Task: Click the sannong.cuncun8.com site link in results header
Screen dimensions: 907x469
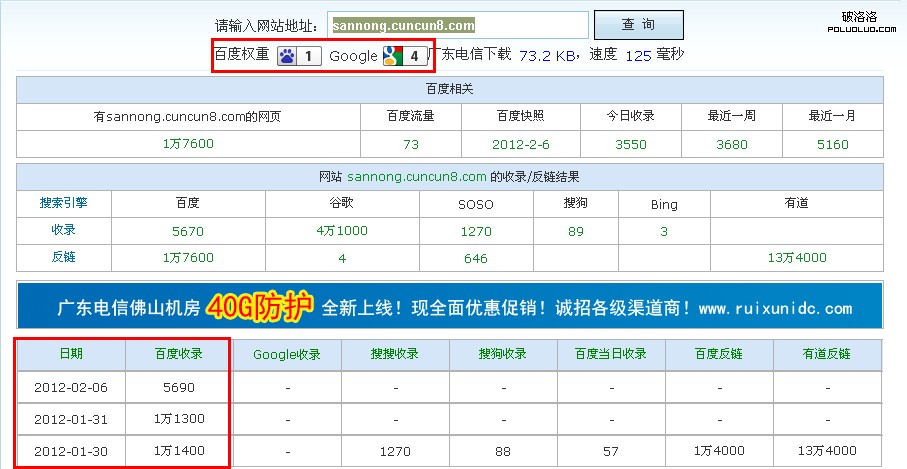Action: pos(416,177)
